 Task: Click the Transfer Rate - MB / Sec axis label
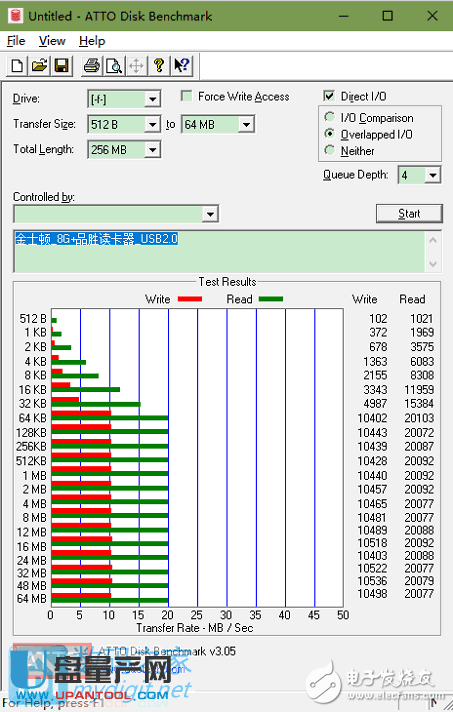coord(195,628)
